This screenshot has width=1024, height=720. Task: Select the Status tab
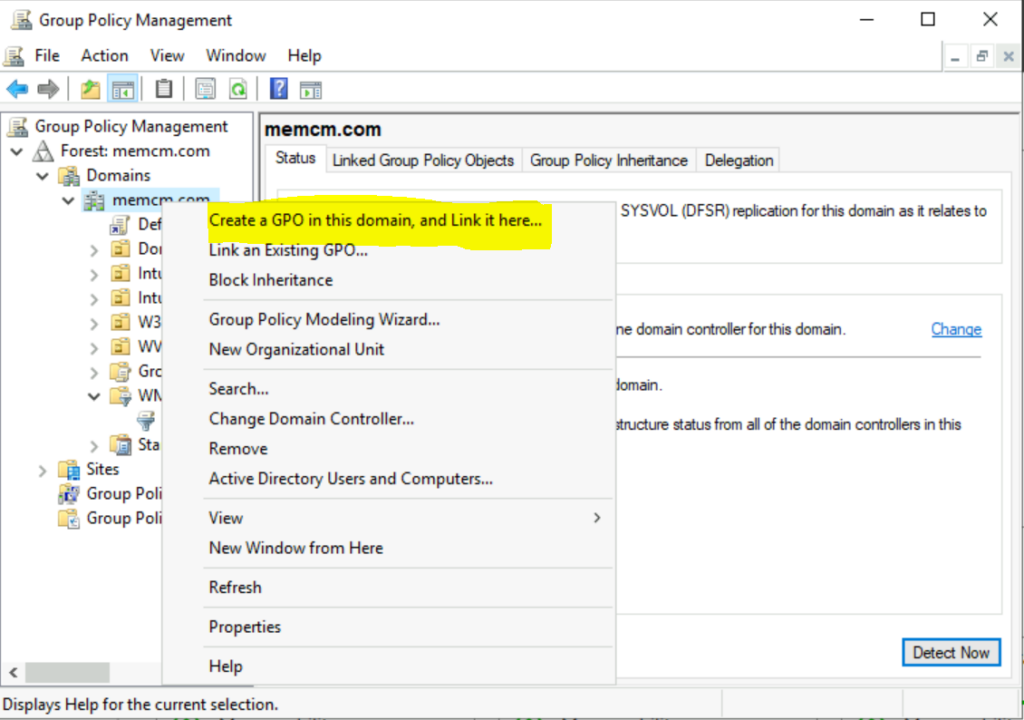pos(295,158)
